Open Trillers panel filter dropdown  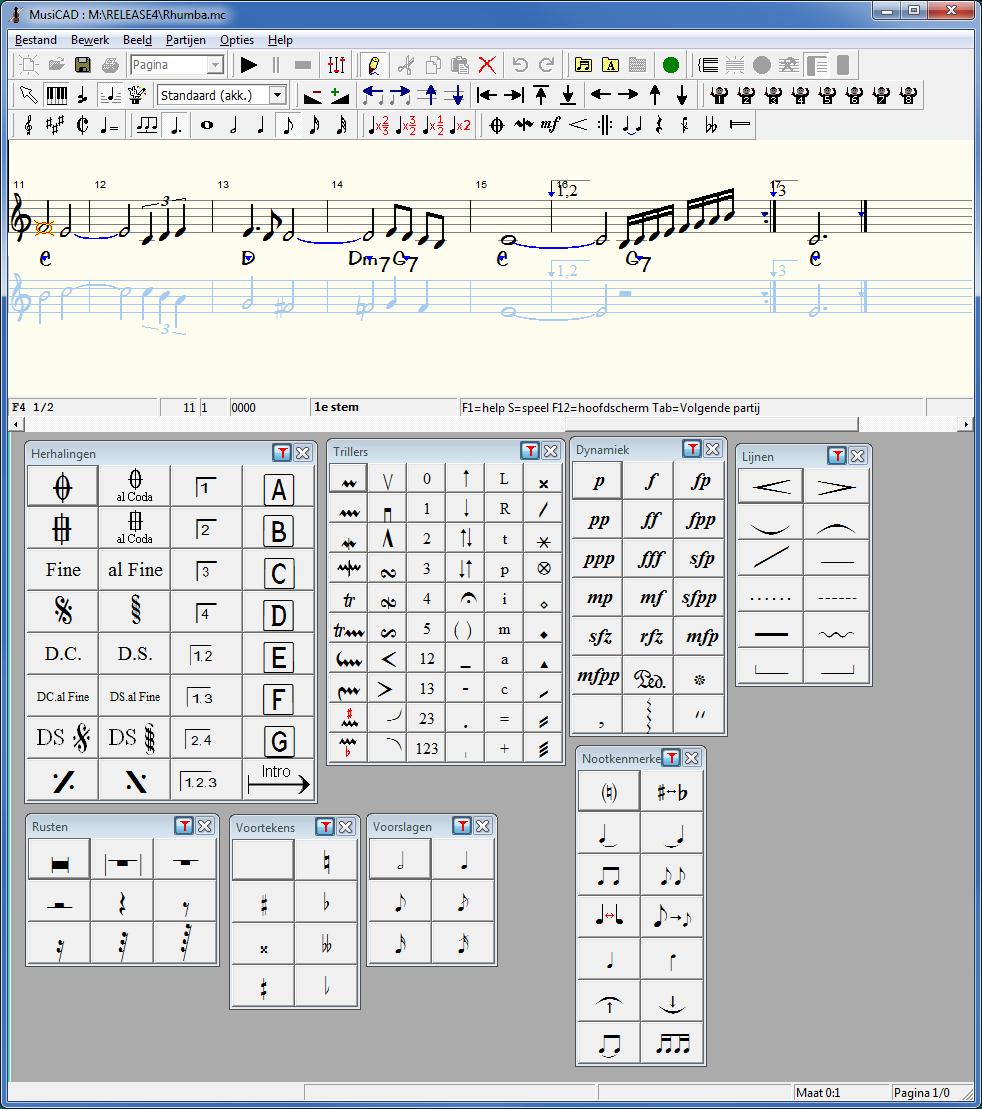530,451
